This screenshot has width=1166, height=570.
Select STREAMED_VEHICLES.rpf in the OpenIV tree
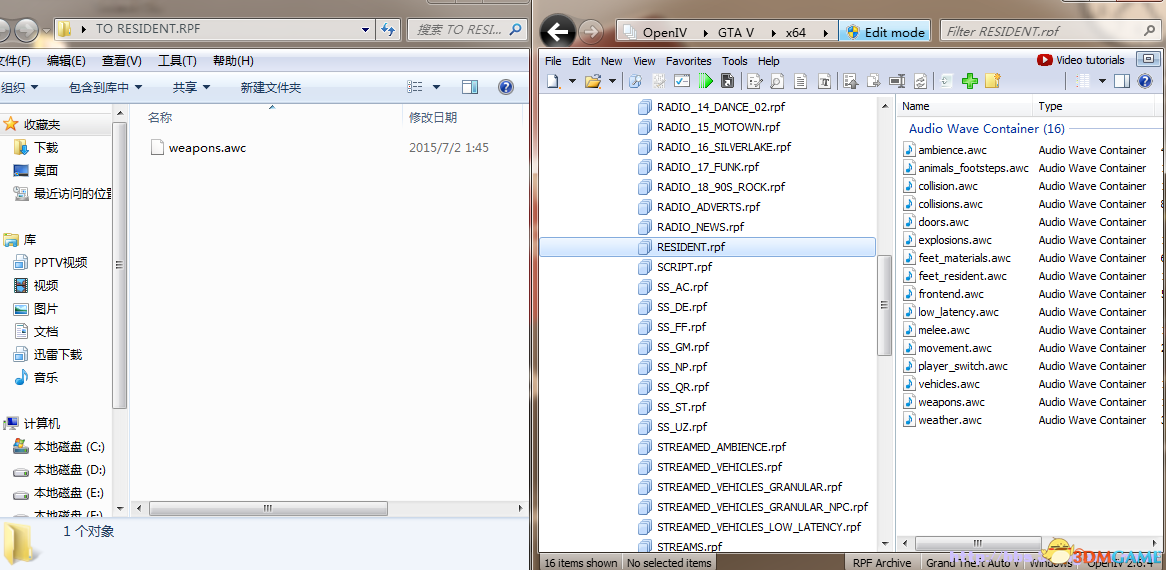pos(710,467)
